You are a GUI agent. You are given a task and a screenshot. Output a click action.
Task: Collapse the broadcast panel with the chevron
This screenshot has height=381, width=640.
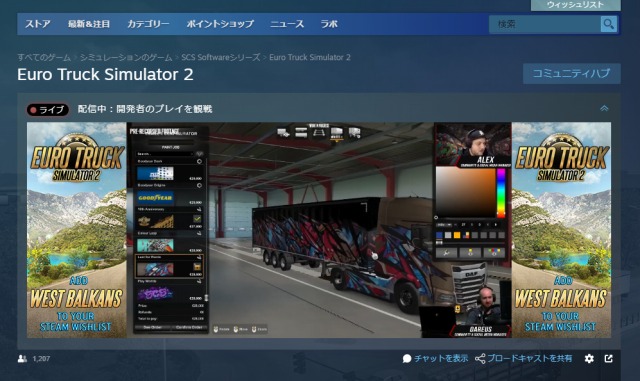[604, 109]
